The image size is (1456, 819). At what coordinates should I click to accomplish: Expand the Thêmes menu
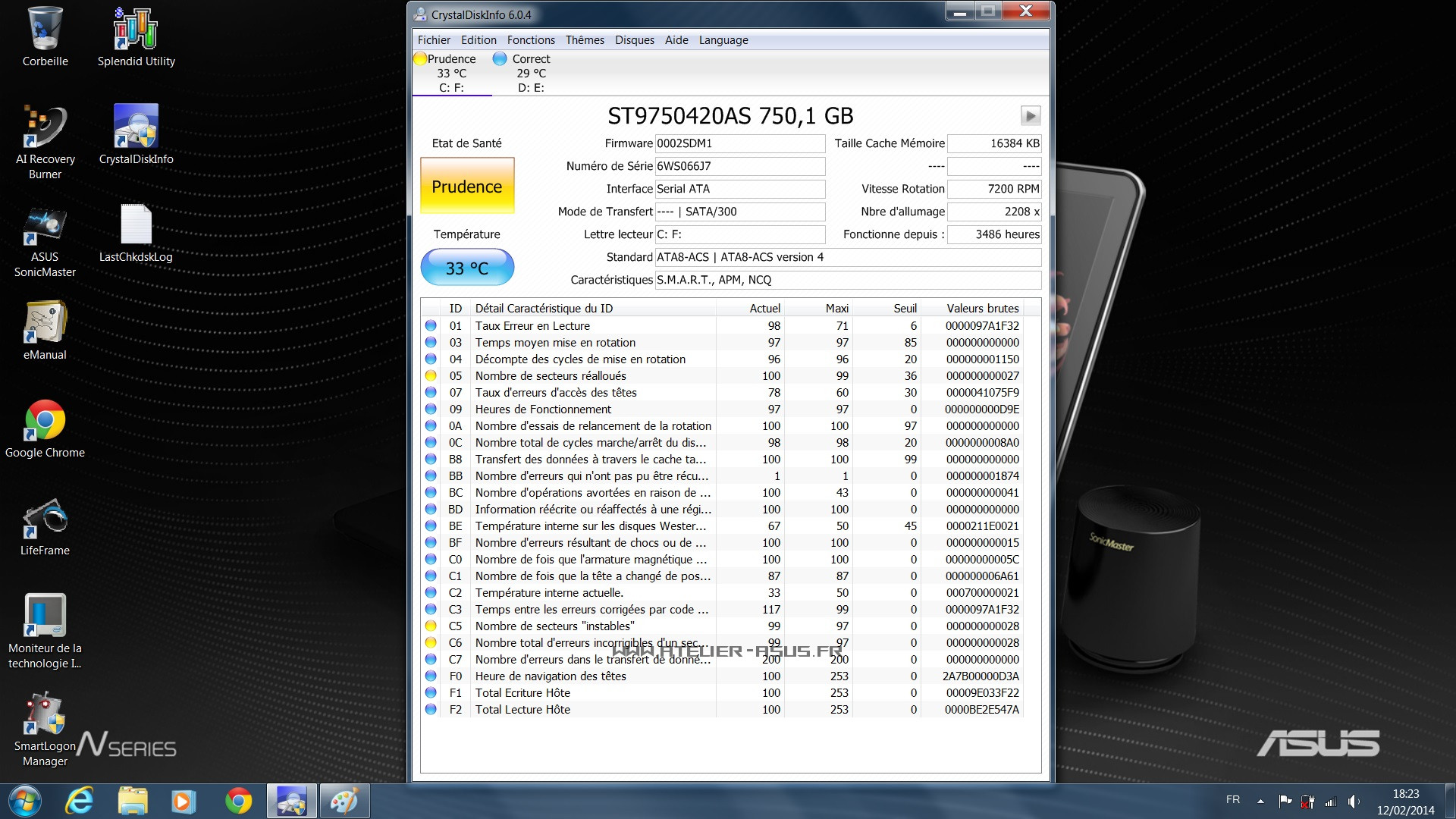coord(584,40)
